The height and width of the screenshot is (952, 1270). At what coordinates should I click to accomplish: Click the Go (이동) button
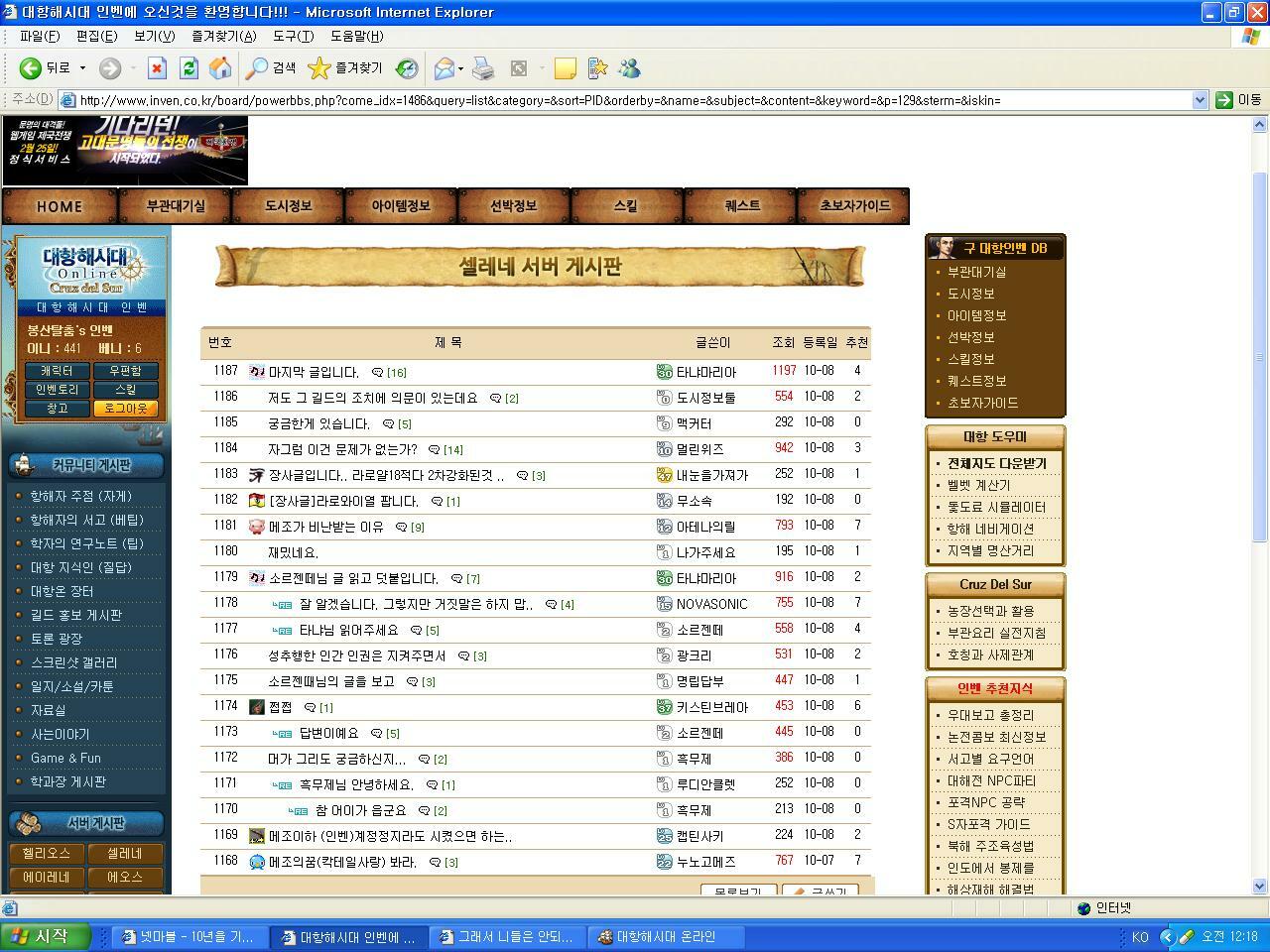coord(1238,99)
